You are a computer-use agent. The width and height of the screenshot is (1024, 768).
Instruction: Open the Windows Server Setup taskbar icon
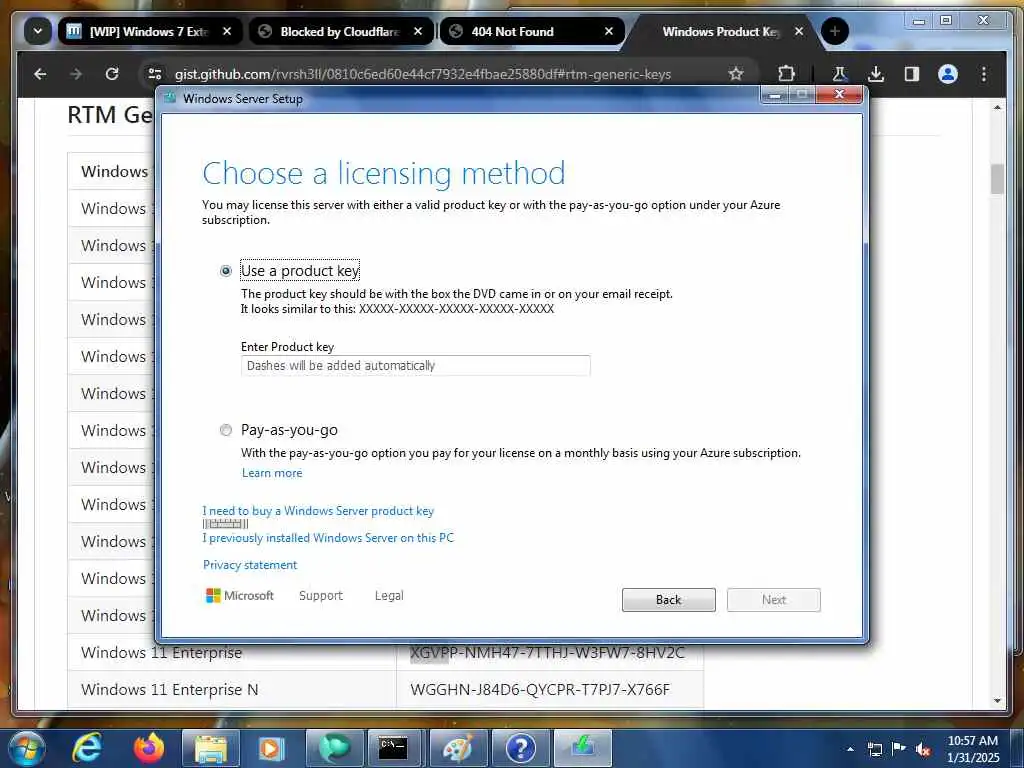coord(583,748)
